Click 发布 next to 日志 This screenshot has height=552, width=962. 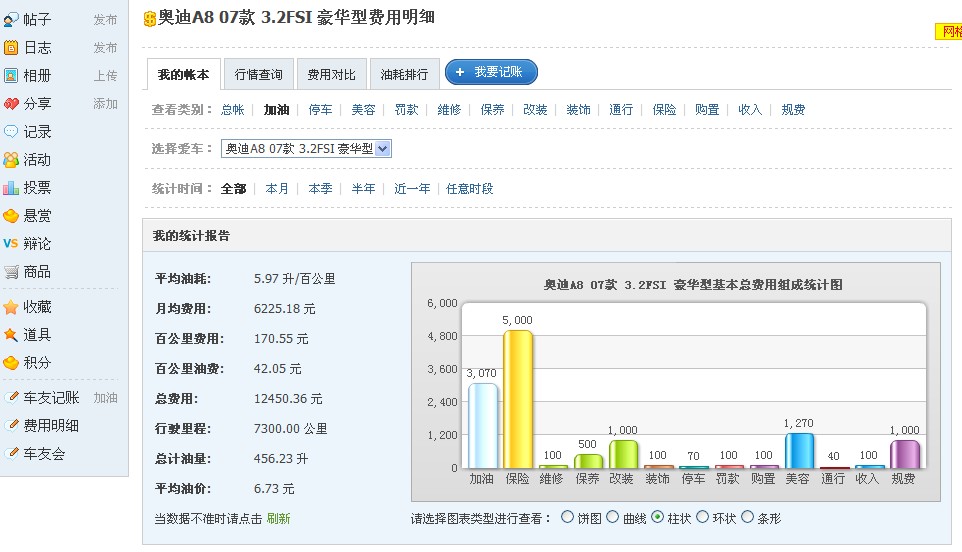click(105, 48)
